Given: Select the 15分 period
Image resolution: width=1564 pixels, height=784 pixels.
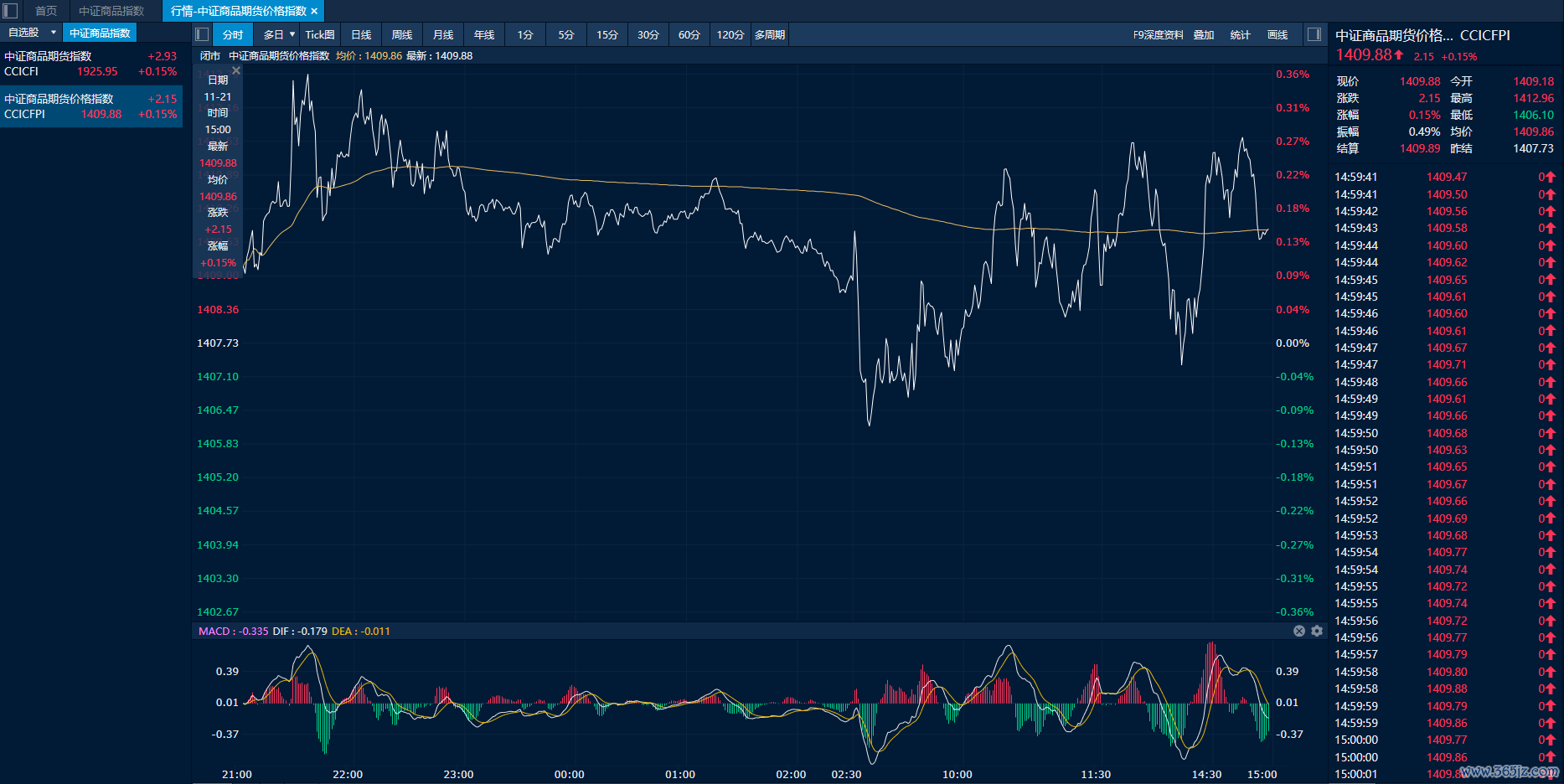Looking at the screenshot, I should coord(607,34).
